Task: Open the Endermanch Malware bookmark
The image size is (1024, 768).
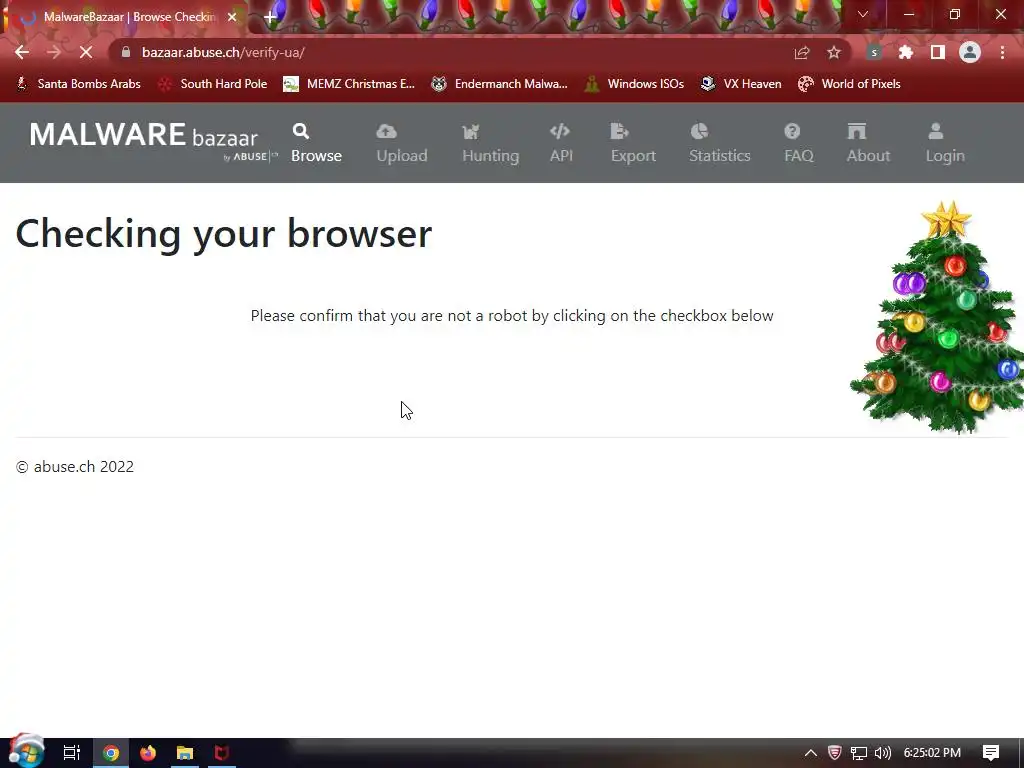Action: [x=500, y=84]
